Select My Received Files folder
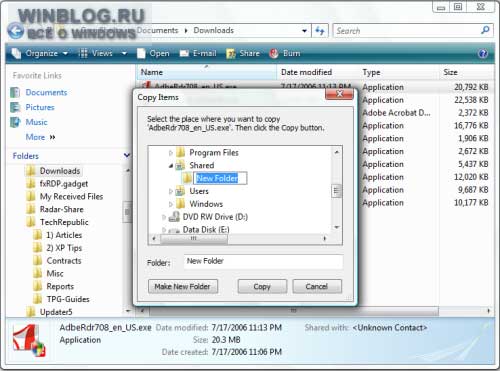The height and width of the screenshot is (371, 500). click(71, 197)
